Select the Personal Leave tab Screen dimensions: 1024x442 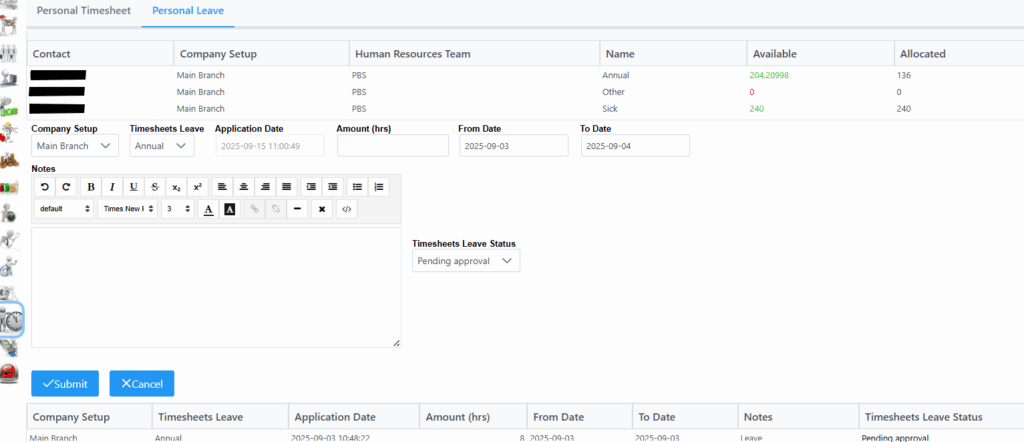coord(188,12)
